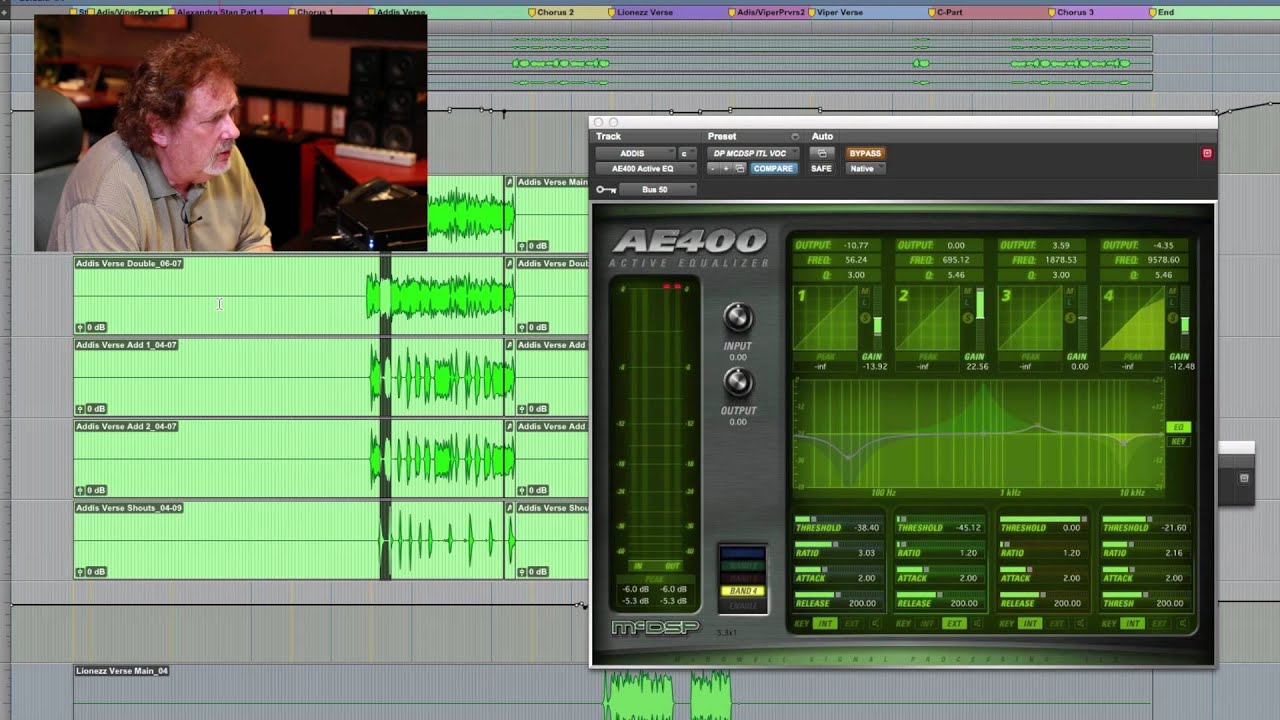The width and height of the screenshot is (1280, 720).
Task: Open the insert position c dropdown
Action: coord(687,154)
